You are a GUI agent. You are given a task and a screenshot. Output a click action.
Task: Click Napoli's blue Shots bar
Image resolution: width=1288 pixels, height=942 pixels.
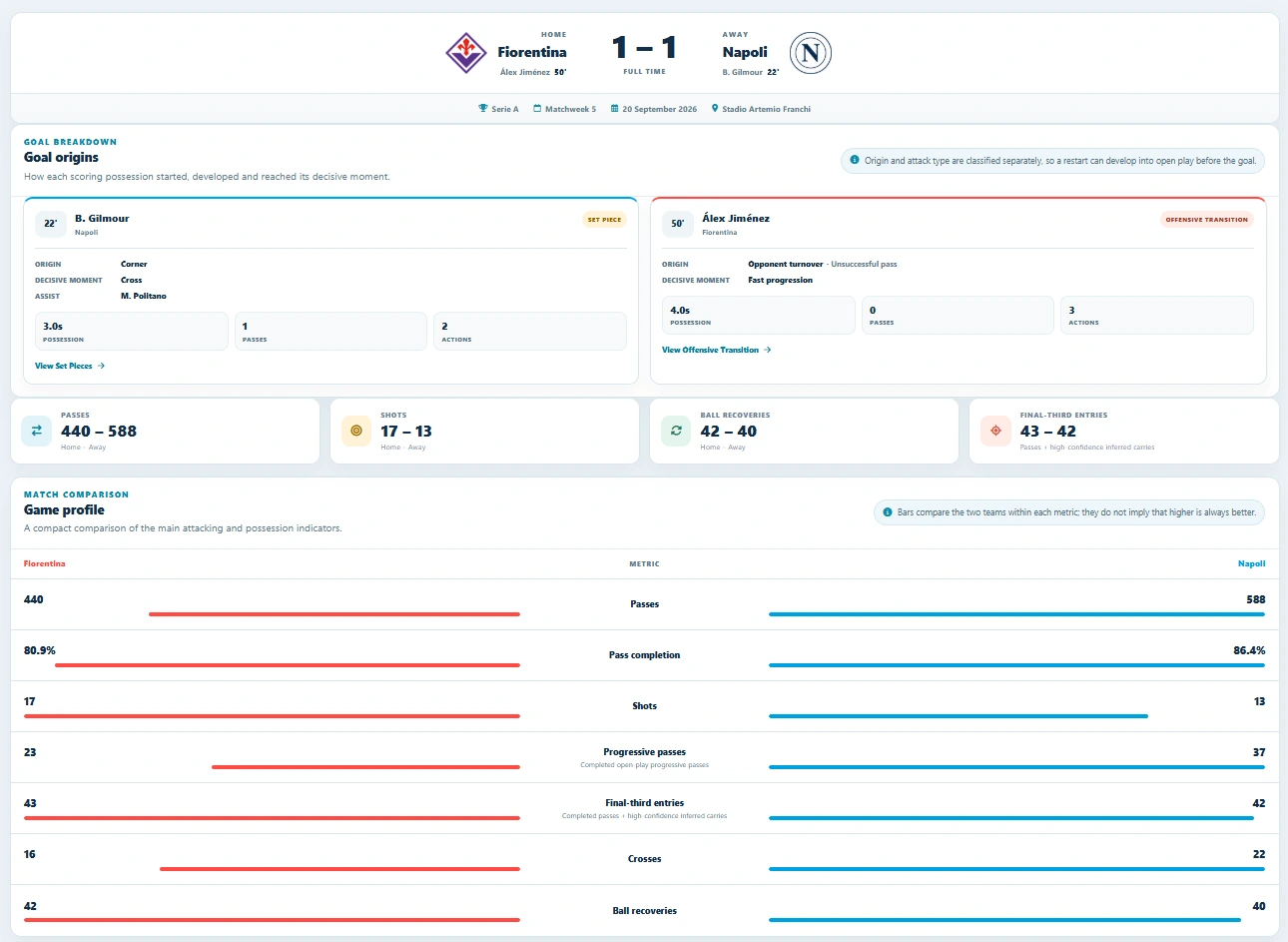[959, 716]
